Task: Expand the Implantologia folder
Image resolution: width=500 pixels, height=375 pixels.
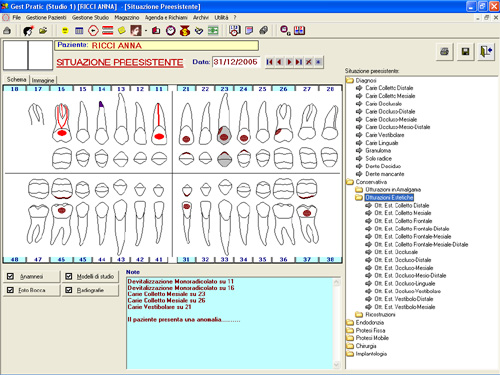Action: pyautogui.click(x=367, y=354)
